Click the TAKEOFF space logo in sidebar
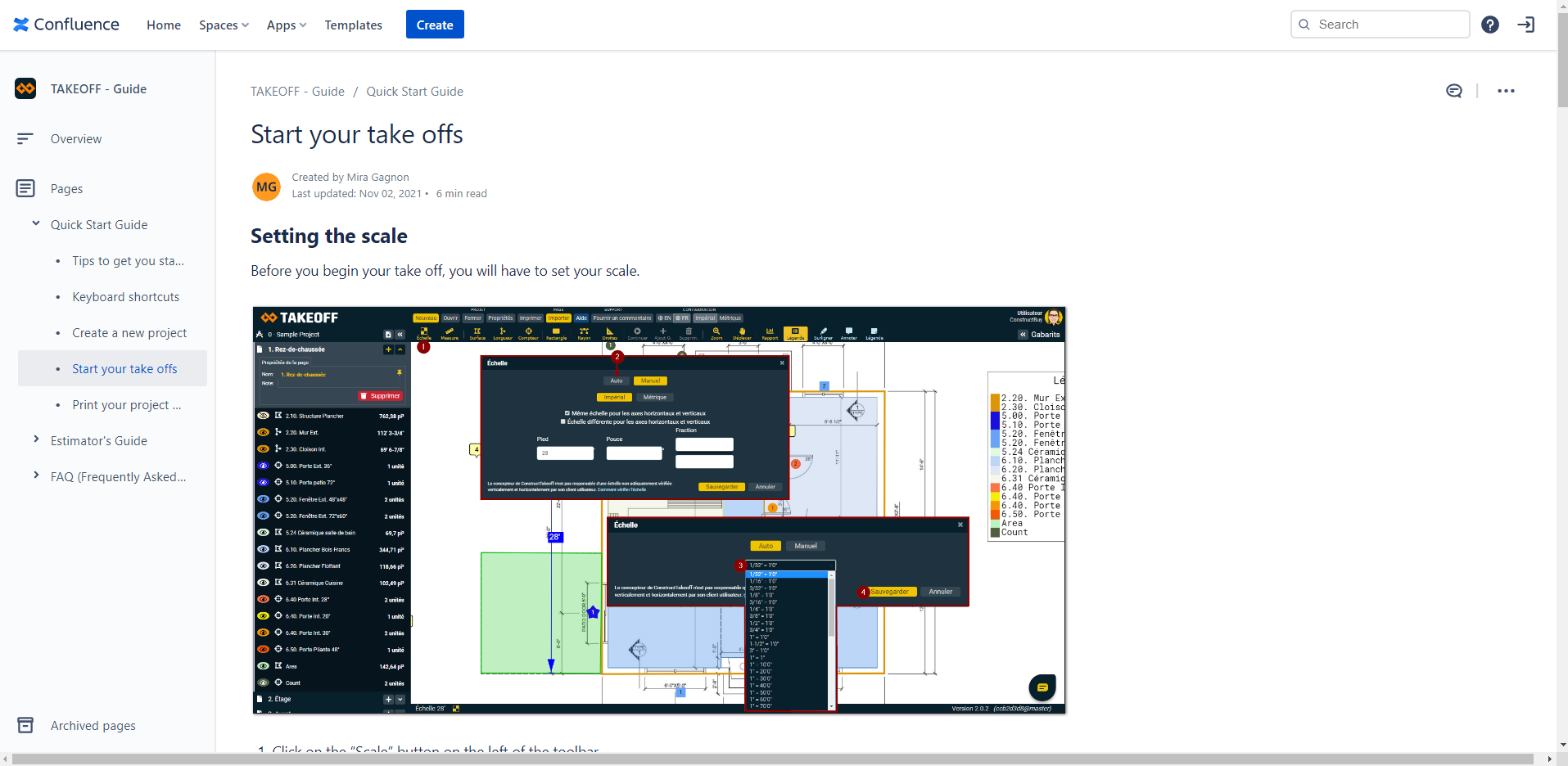 click(25, 88)
